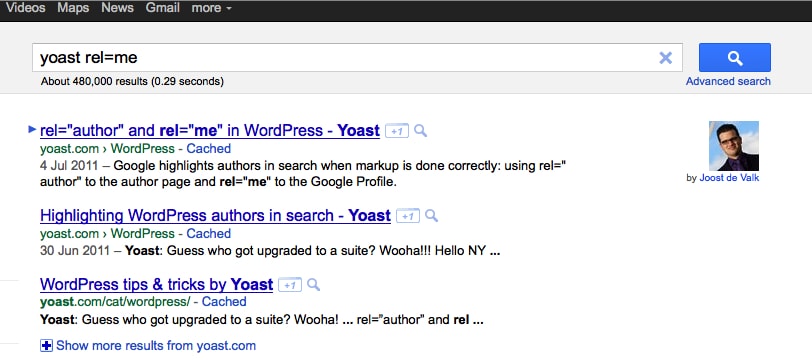Screen dimensions: 812x362
Task: Open Maps in the top navigation bar
Action: [73, 8]
